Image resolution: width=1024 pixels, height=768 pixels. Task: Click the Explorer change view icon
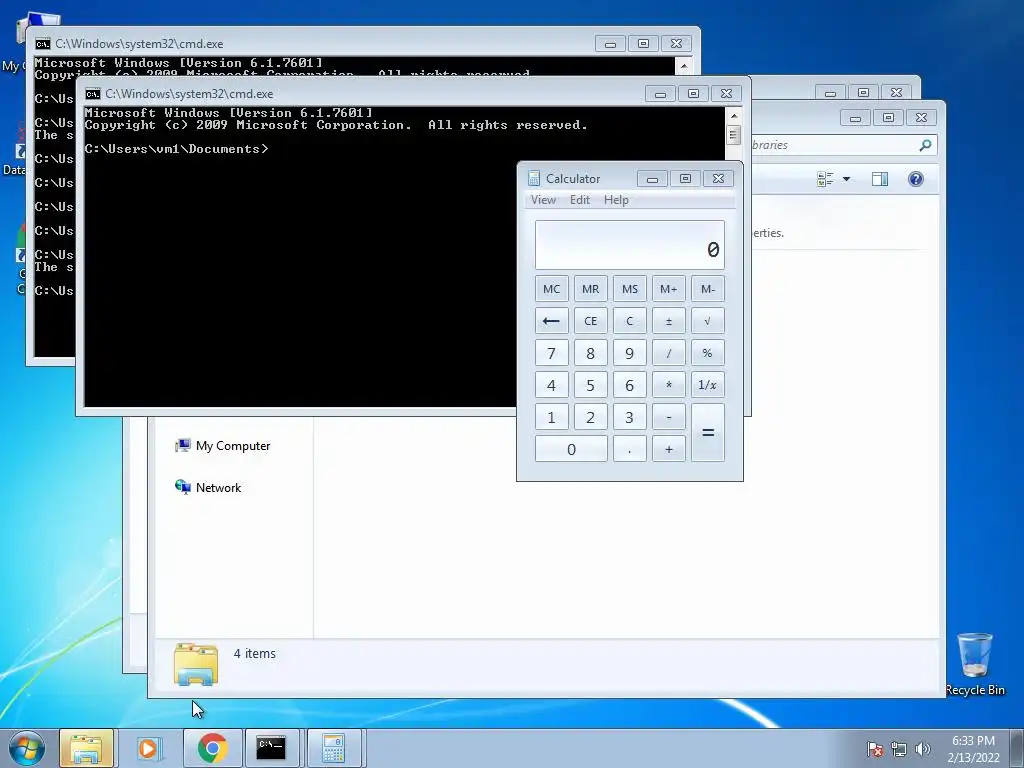click(825, 179)
